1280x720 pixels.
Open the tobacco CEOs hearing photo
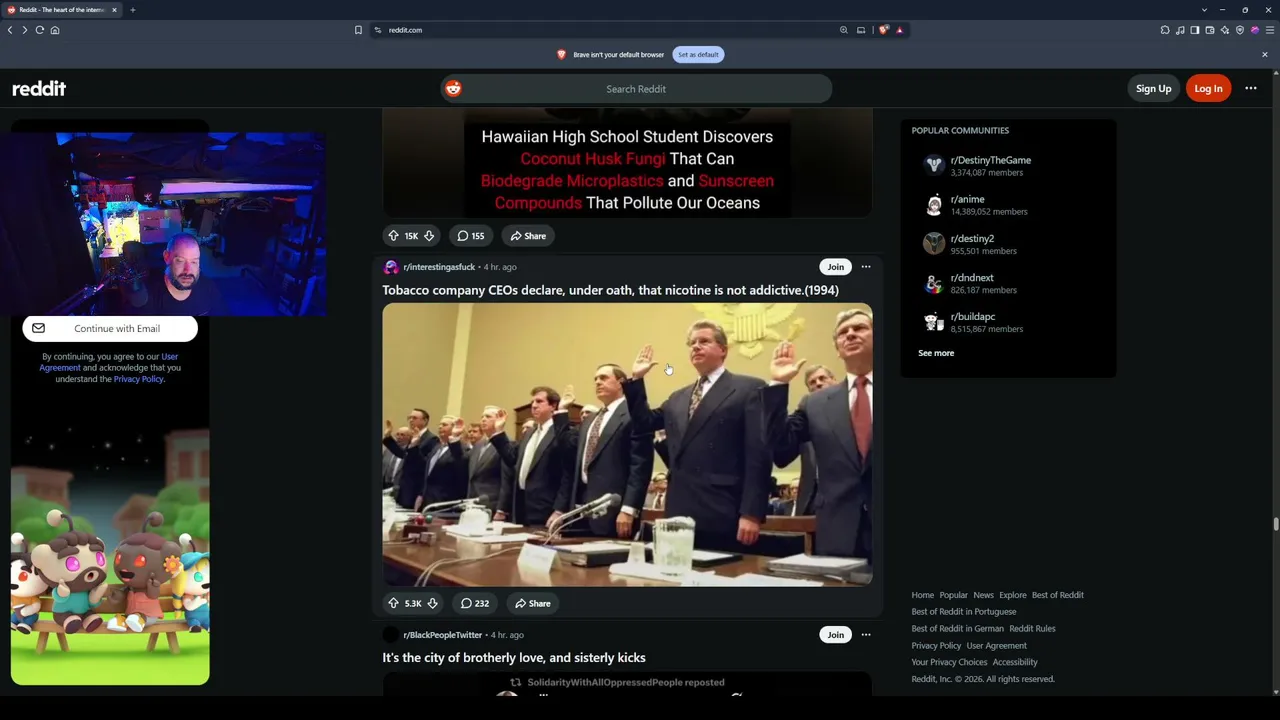(627, 445)
